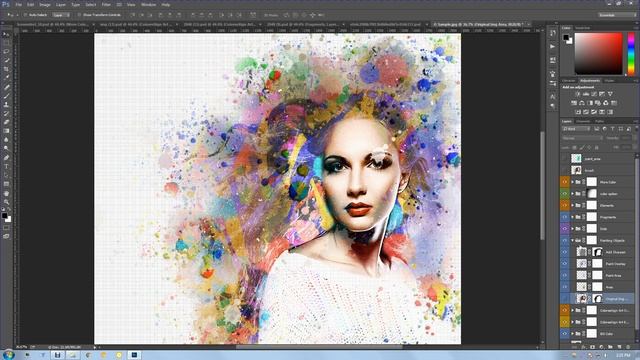Select the Clone Stamp tool

click(6, 104)
